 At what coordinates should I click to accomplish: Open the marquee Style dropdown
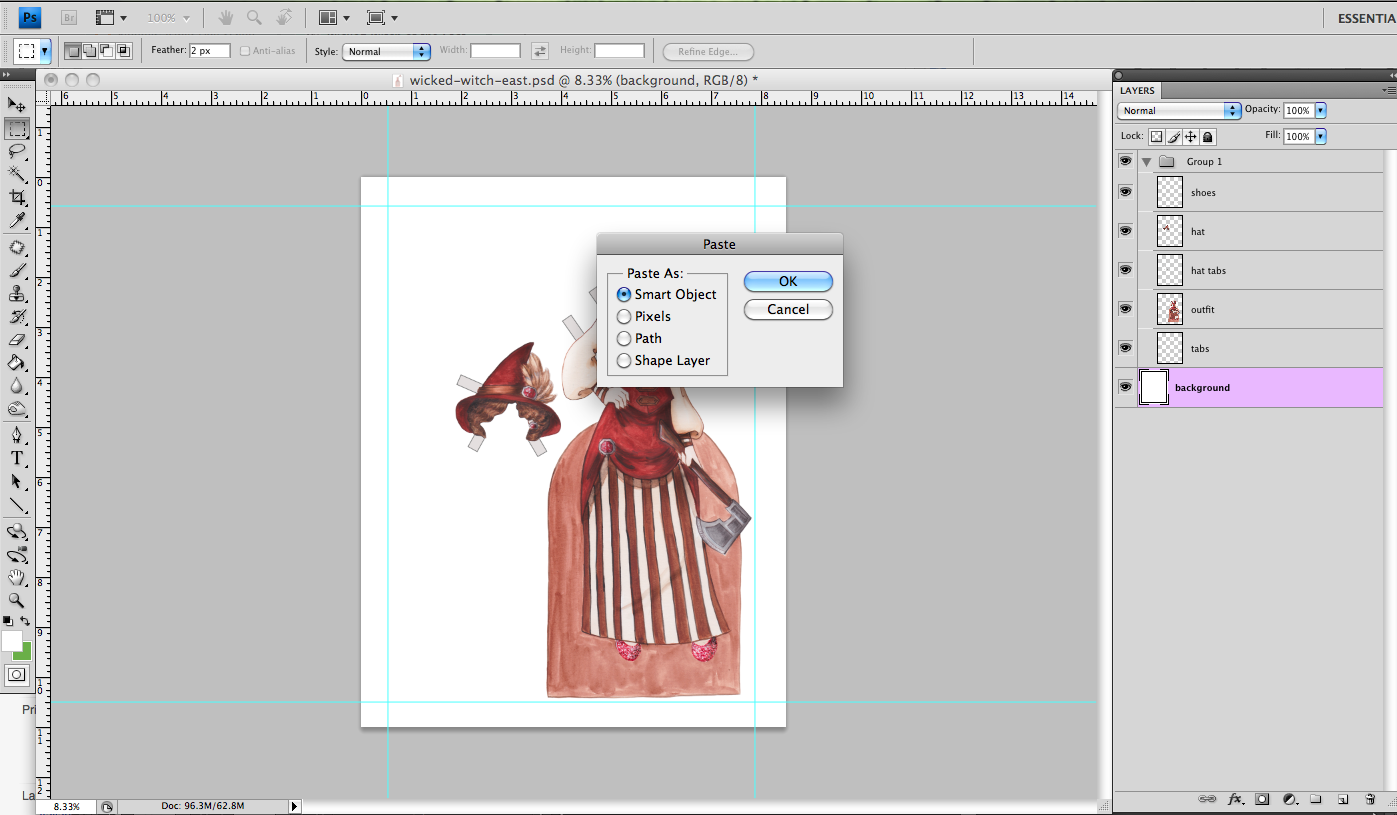pos(386,51)
